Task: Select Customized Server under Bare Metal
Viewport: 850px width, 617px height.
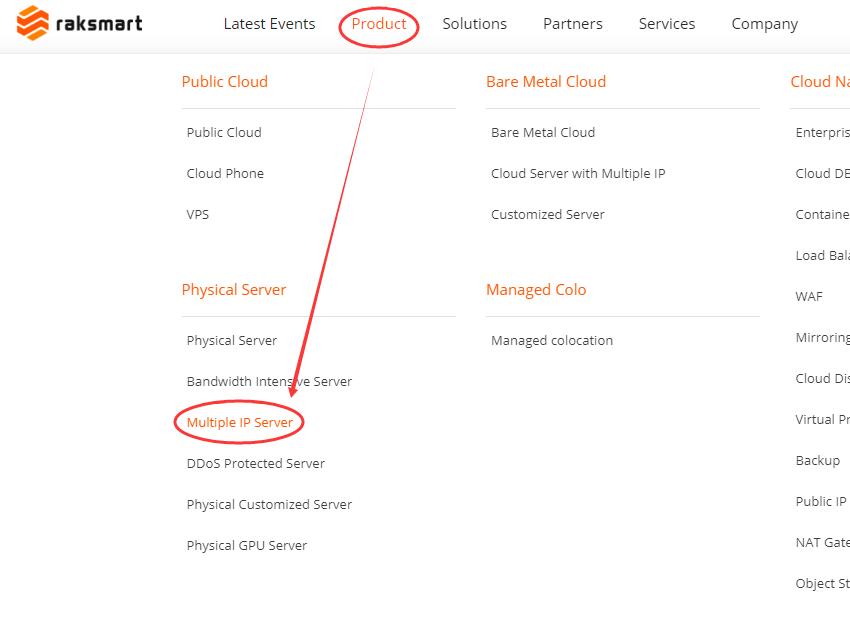Action: coord(548,215)
